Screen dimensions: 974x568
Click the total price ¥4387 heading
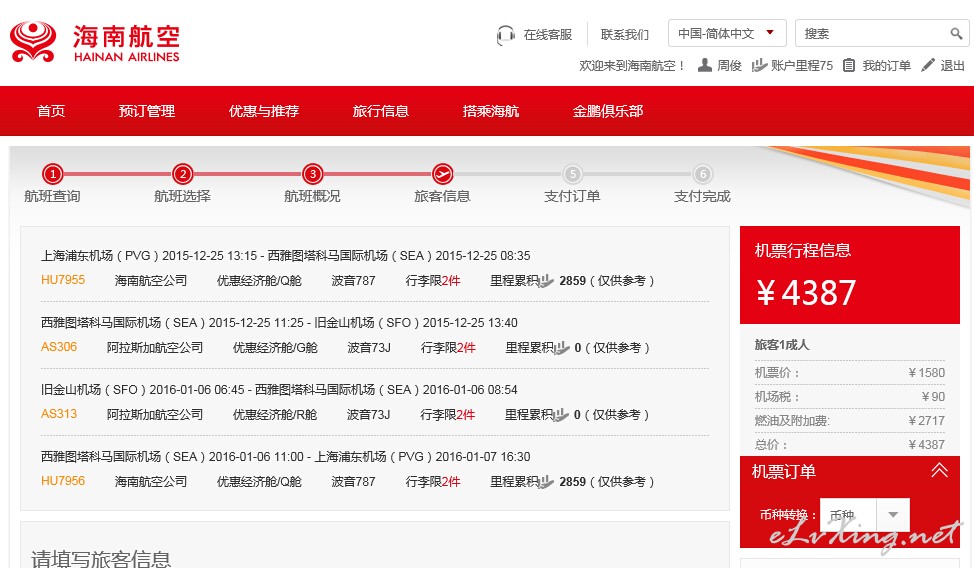[x=806, y=293]
